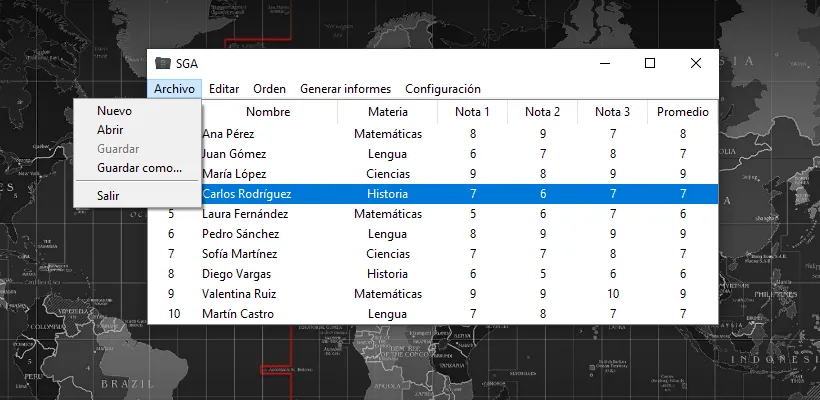Minimize the SGA window
This screenshot has height=400, width=820.
pyautogui.click(x=604, y=63)
